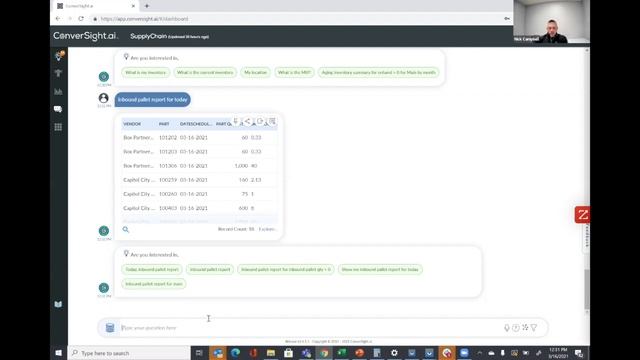Select the 'Today inbound pallet report' suggestion

tap(152, 269)
